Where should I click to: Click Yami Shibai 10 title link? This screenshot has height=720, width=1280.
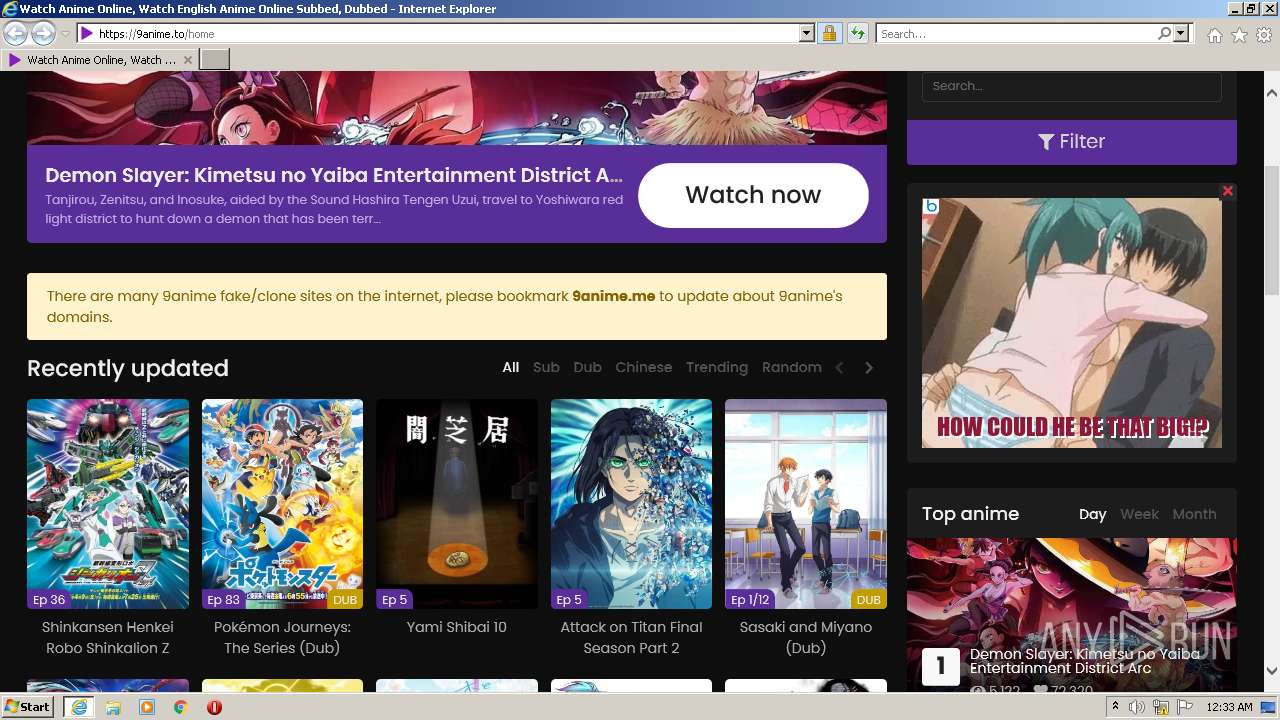tap(457, 627)
